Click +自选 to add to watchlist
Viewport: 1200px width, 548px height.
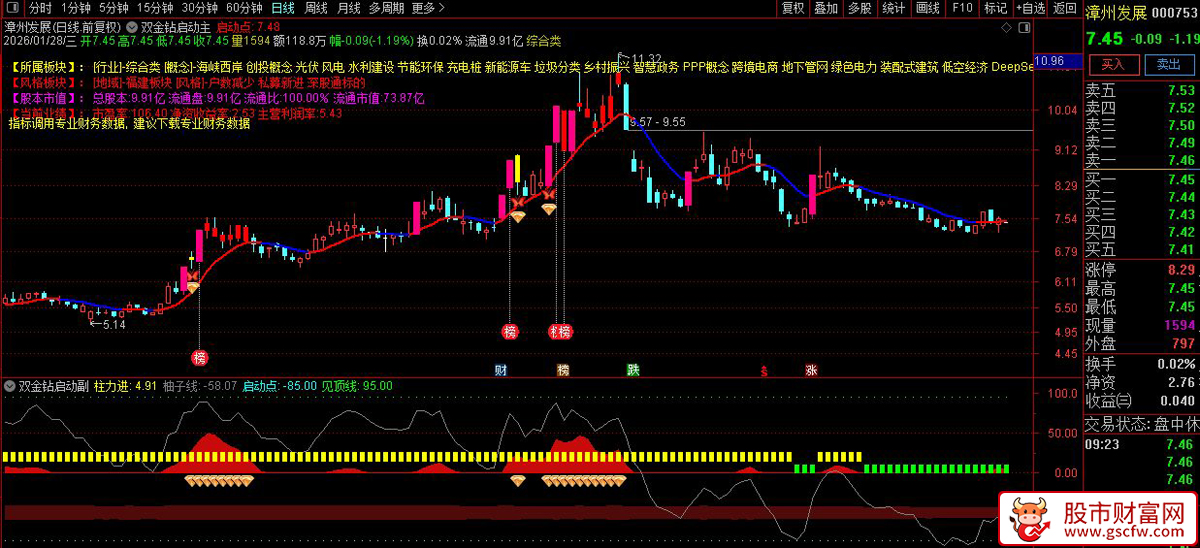(x=1030, y=8)
